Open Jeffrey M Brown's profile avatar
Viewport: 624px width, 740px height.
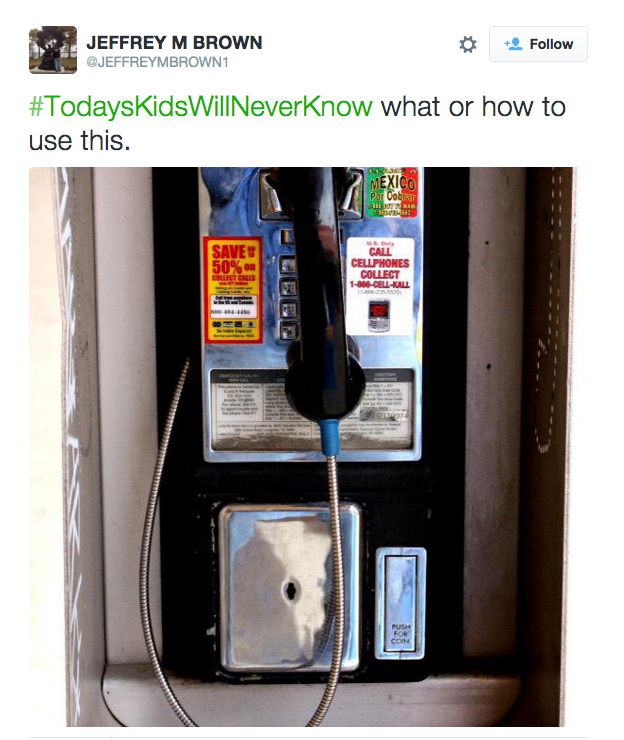click(x=53, y=50)
